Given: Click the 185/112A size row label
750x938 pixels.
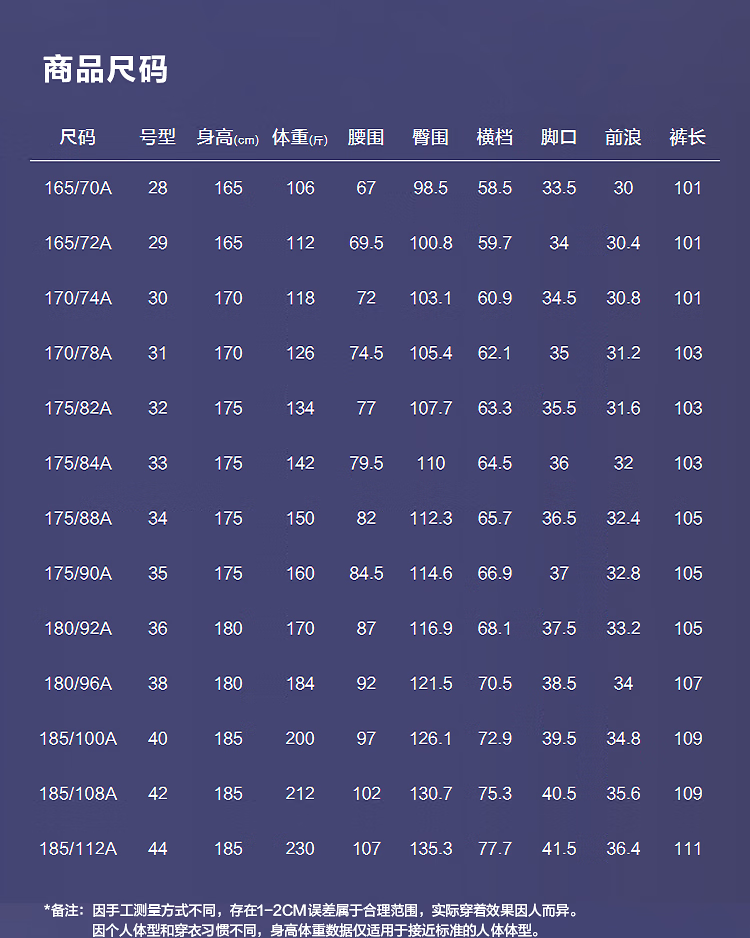Looking at the screenshot, I should pyautogui.click(x=78, y=848).
